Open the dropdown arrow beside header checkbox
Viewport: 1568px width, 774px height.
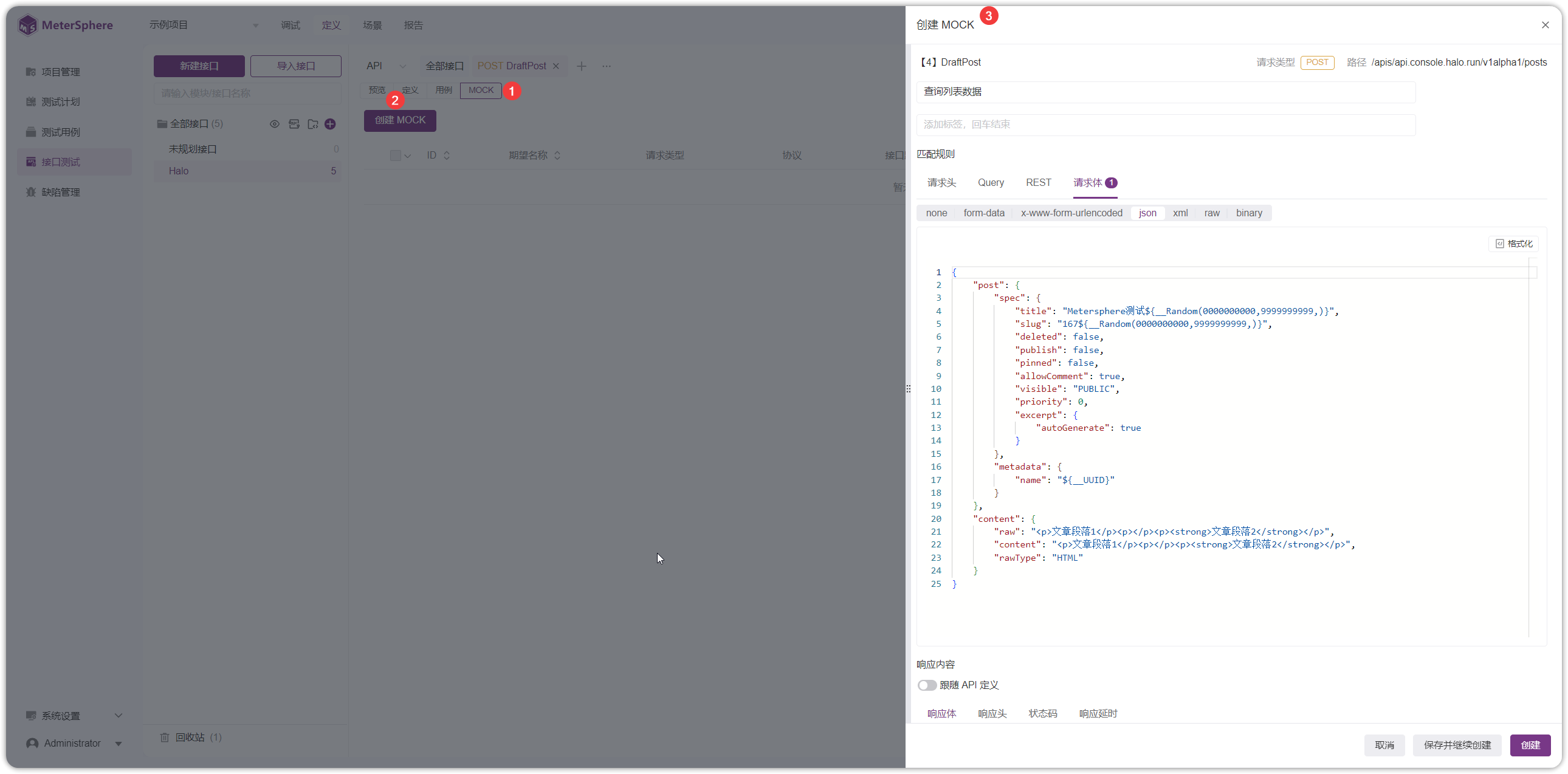[x=408, y=156]
